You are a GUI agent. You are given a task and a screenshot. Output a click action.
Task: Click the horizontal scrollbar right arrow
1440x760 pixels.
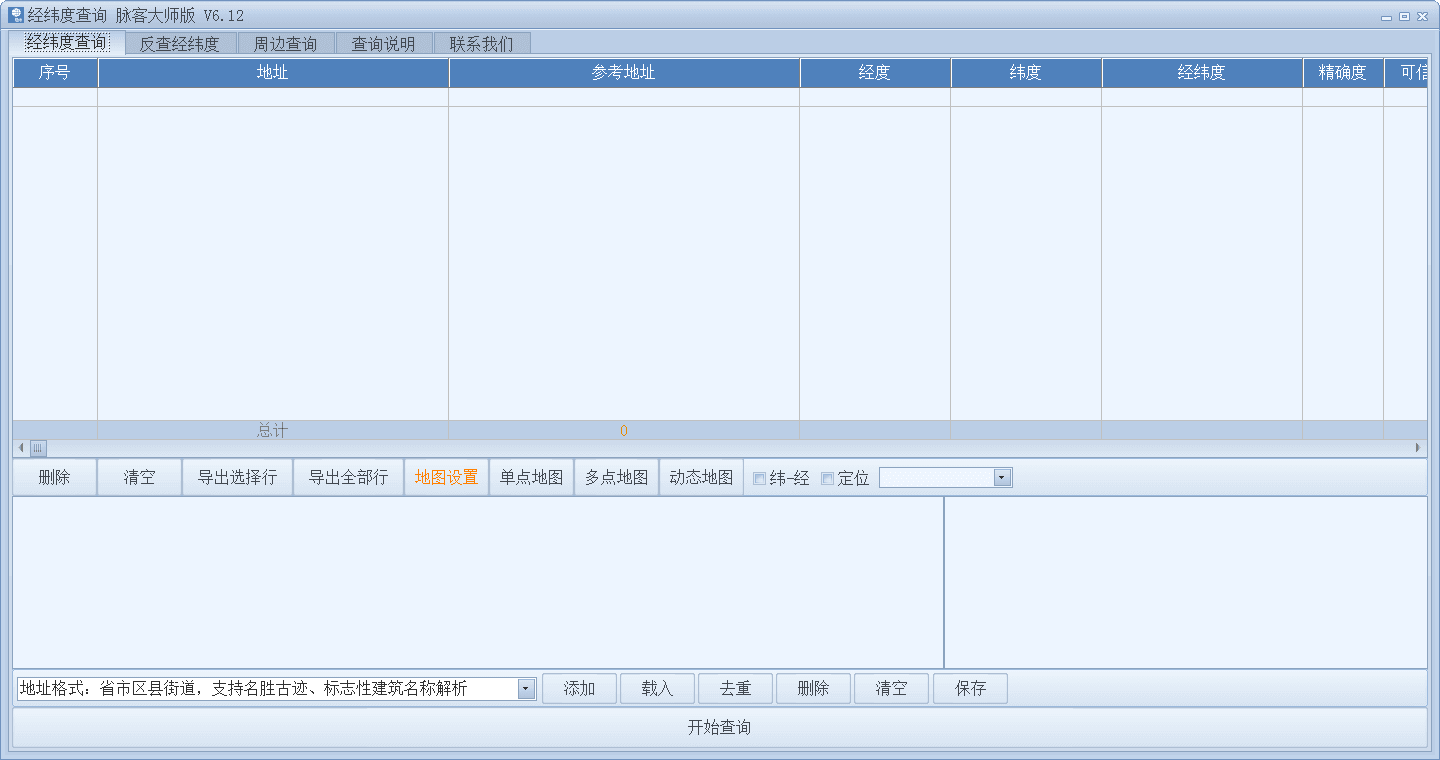pos(1418,448)
